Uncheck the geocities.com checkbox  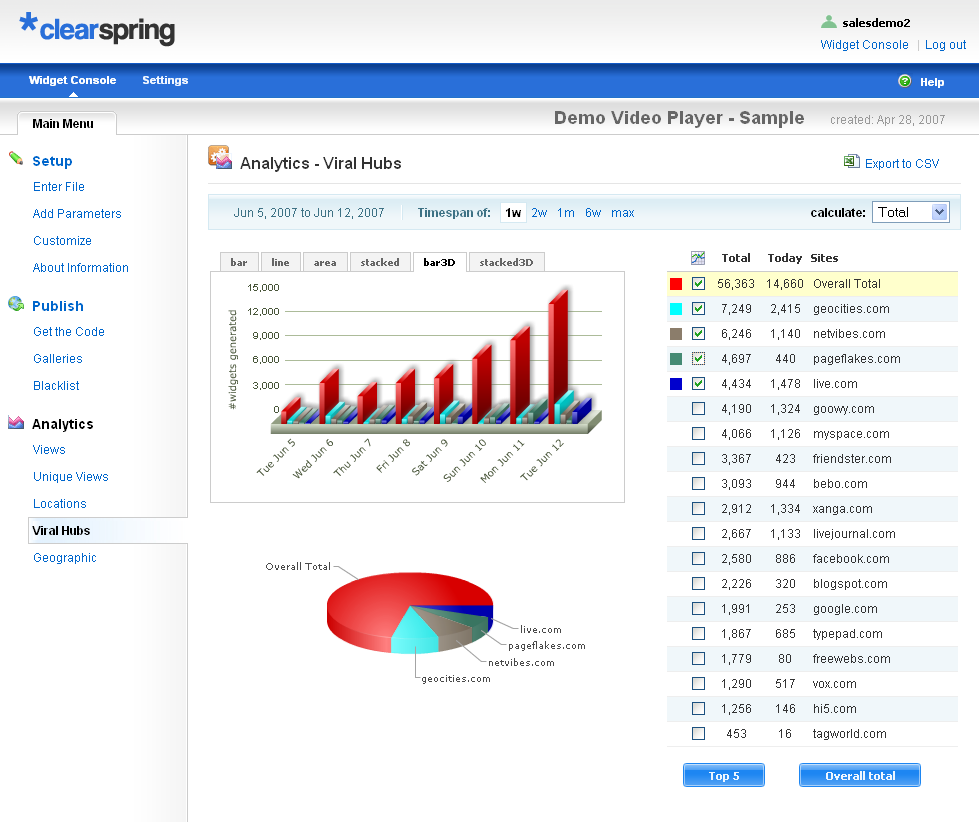point(698,309)
